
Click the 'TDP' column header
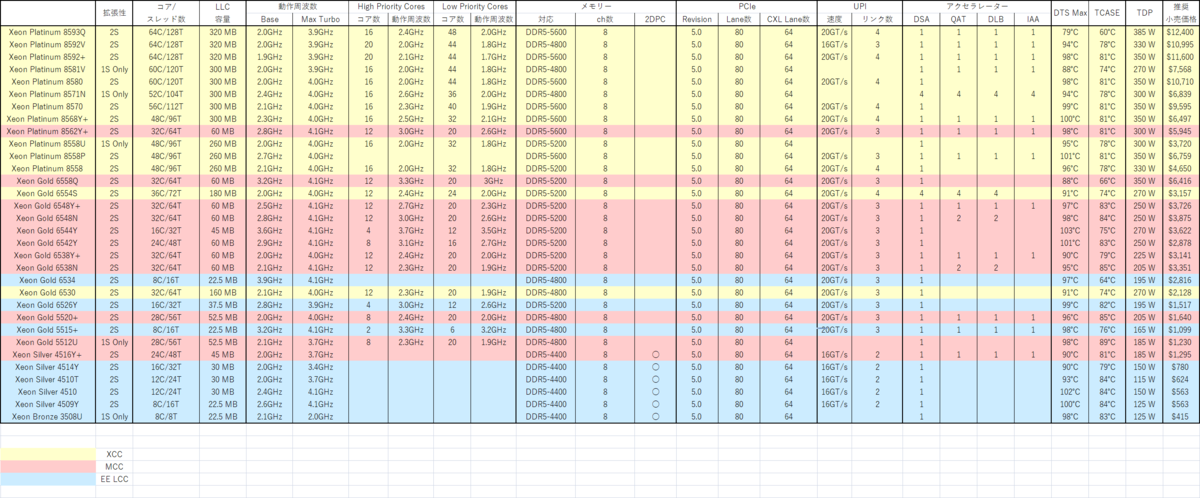1145,12
